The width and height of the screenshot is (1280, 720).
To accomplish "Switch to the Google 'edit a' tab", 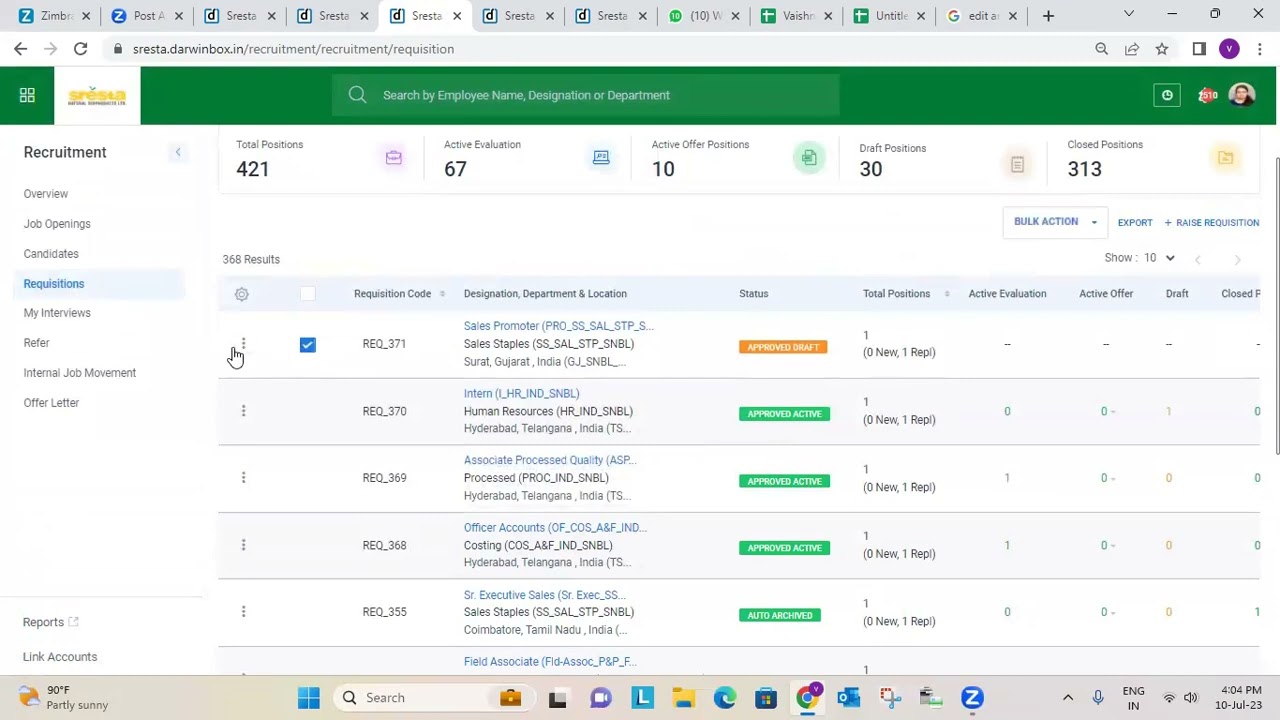I will 983,16.
